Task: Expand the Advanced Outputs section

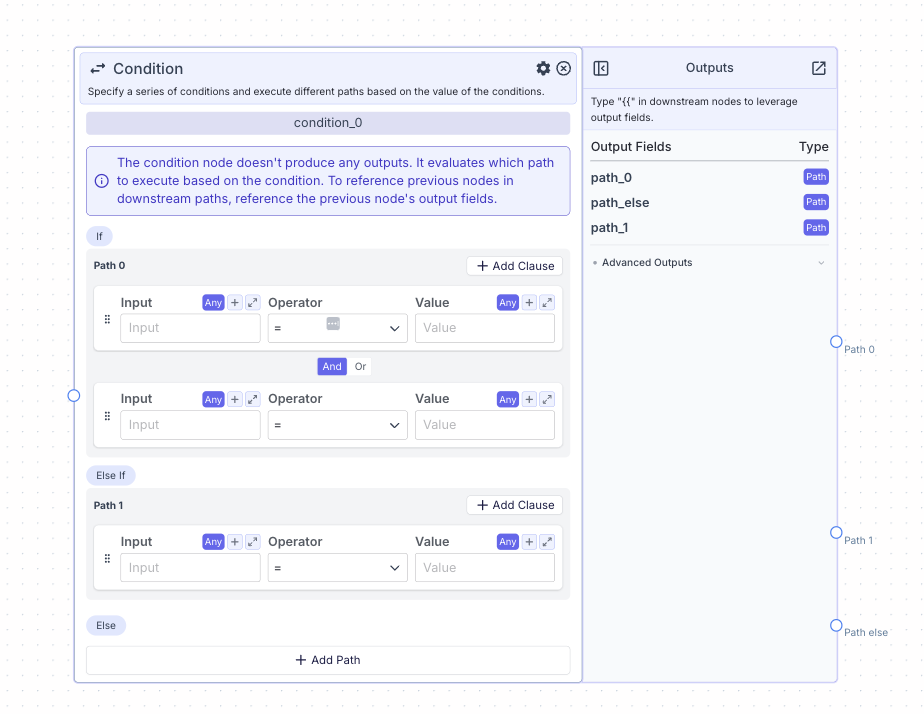Action: point(709,263)
